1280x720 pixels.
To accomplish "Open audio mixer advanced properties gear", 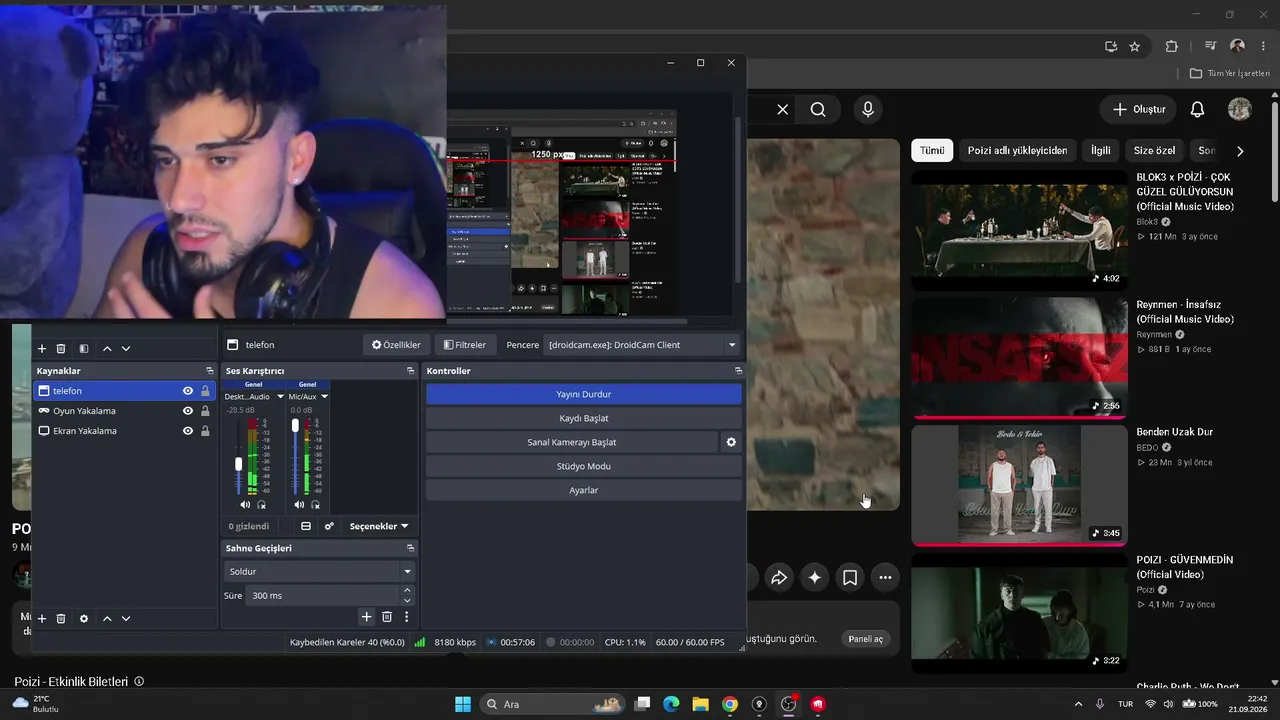I will [329, 526].
